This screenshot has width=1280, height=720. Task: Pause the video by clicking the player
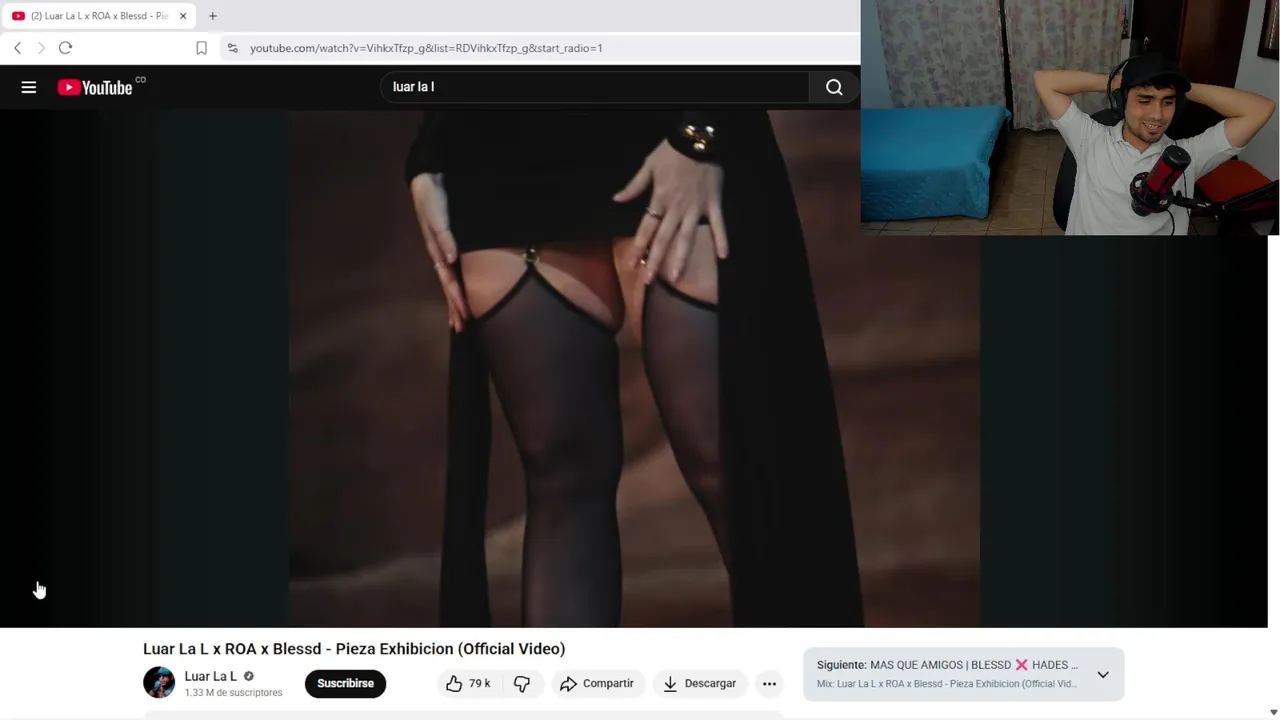(x=634, y=368)
